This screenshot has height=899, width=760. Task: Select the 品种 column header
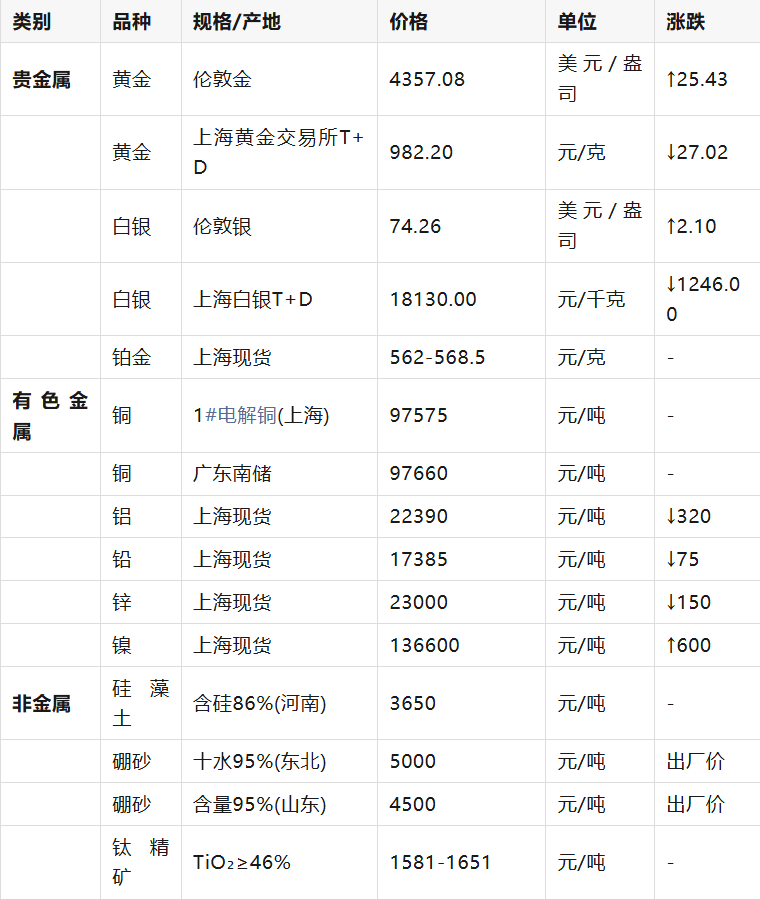coord(132,21)
